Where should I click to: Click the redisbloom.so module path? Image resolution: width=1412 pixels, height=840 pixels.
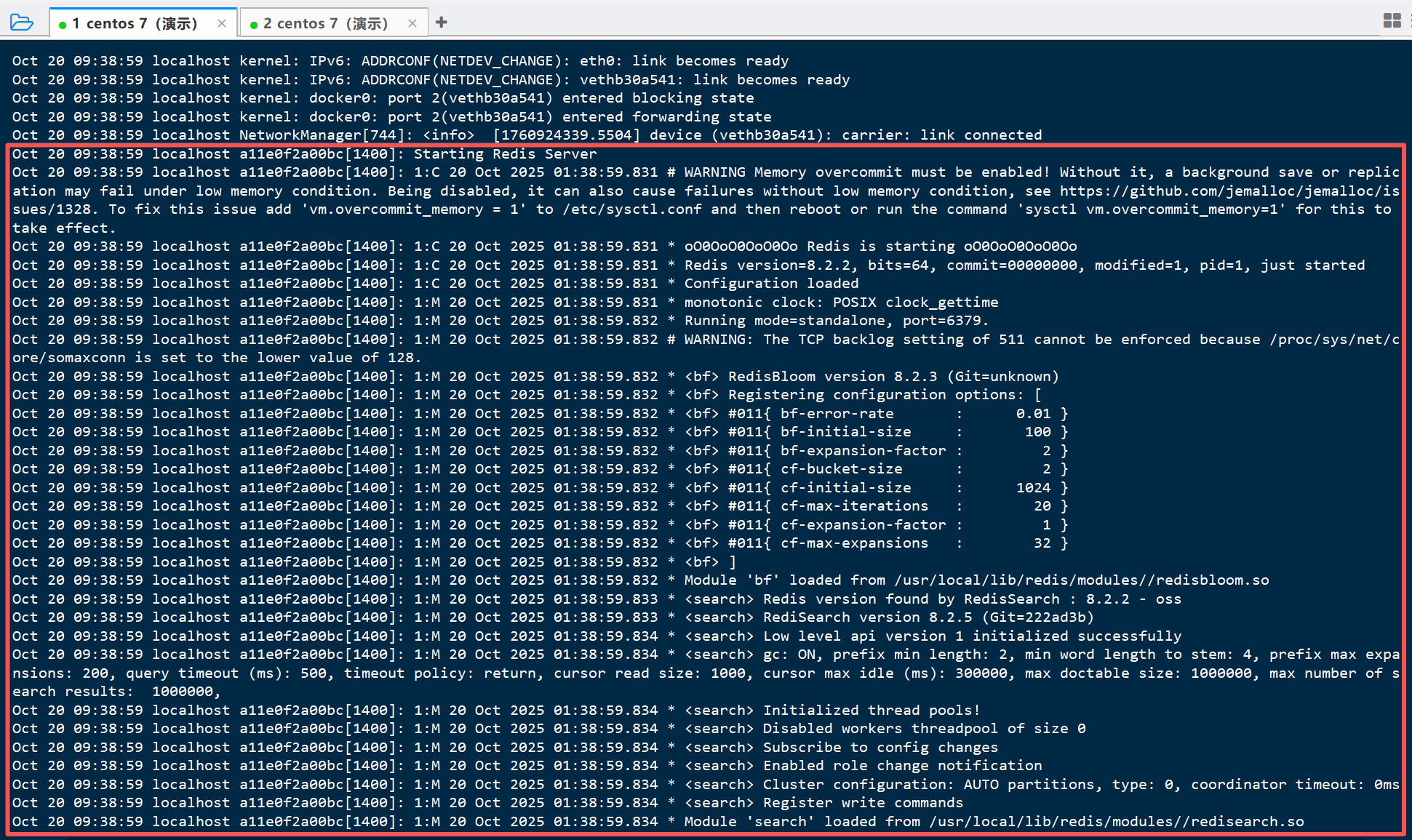tap(1082, 580)
